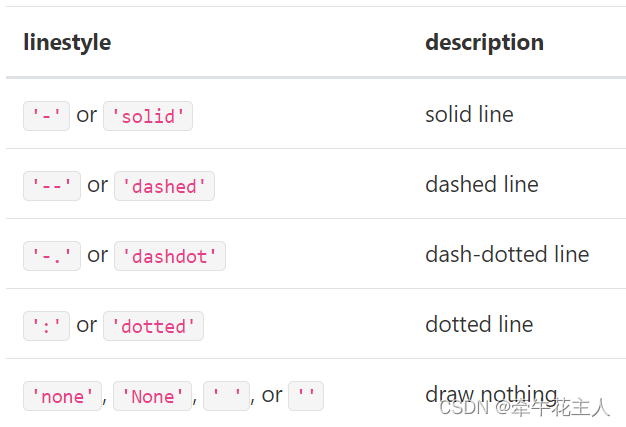This screenshot has width=626, height=427.
Task: Select the '--' code chip
Action: (51, 186)
